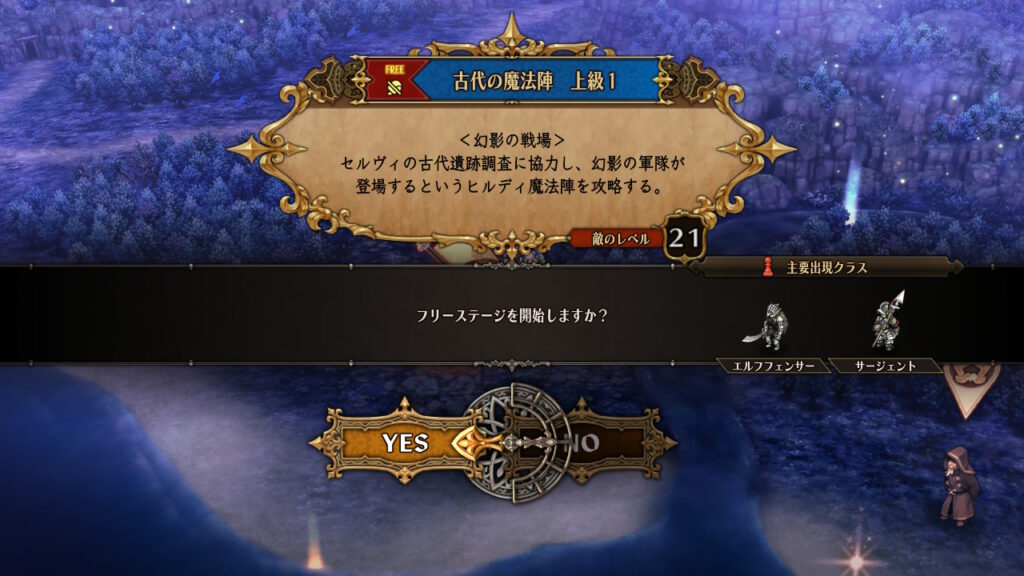The image size is (1024, 576).
Task: Click the 古代の魔法陣 上級1 stage title
Action: tap(534, 81)
